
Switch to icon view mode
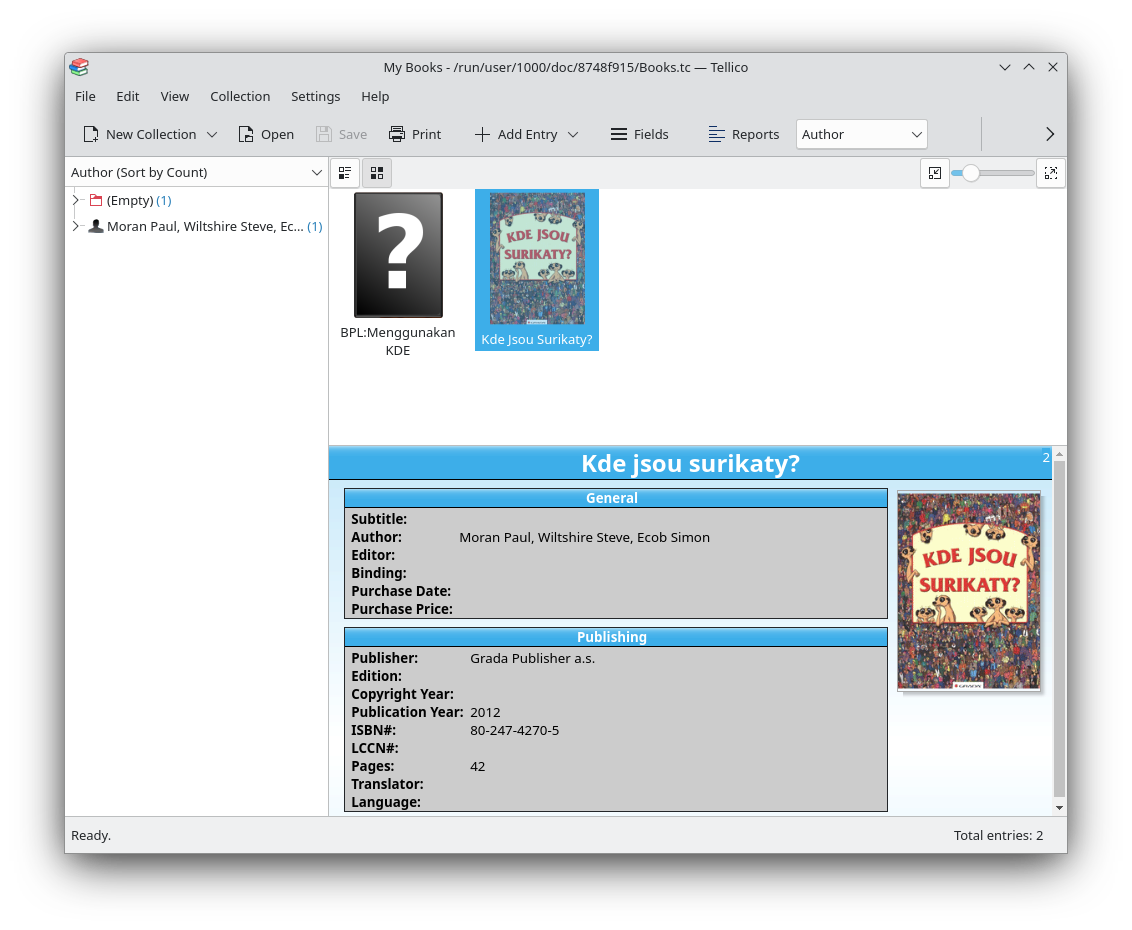[377, 173]
